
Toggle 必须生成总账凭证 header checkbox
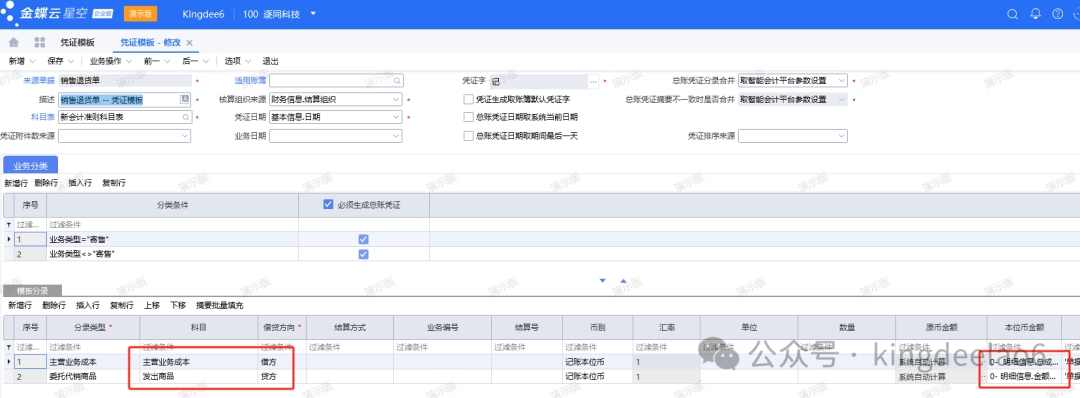coord(329,205)
